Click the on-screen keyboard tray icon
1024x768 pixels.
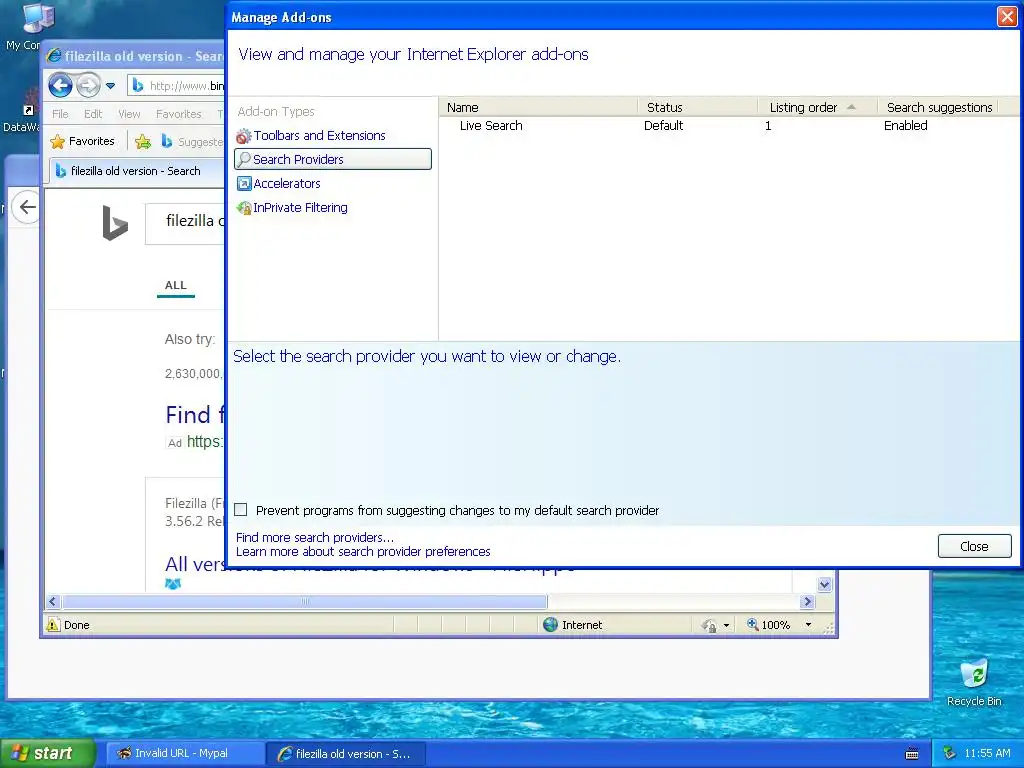(912, 754)
